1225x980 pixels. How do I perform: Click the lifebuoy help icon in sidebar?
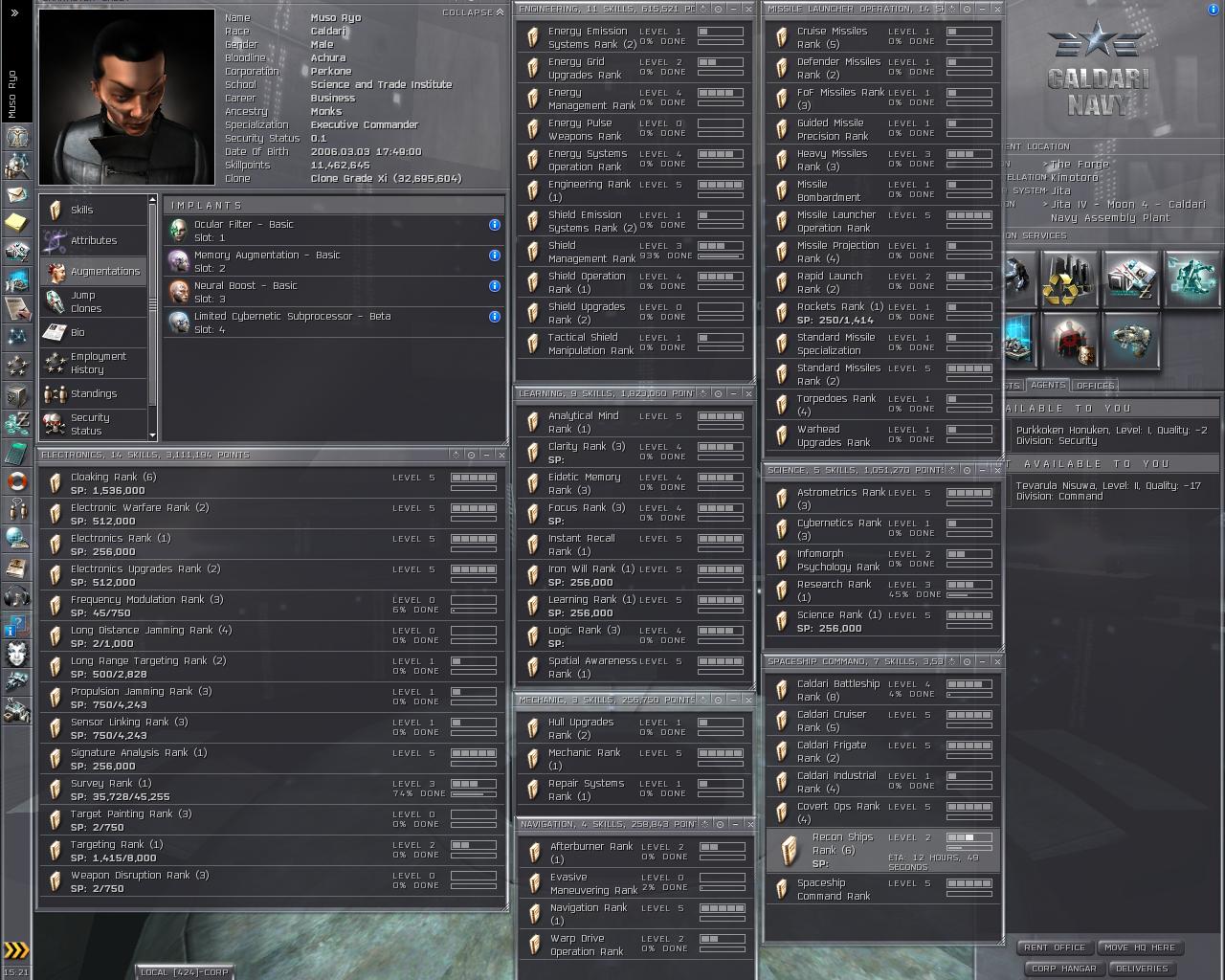point(16,481)
